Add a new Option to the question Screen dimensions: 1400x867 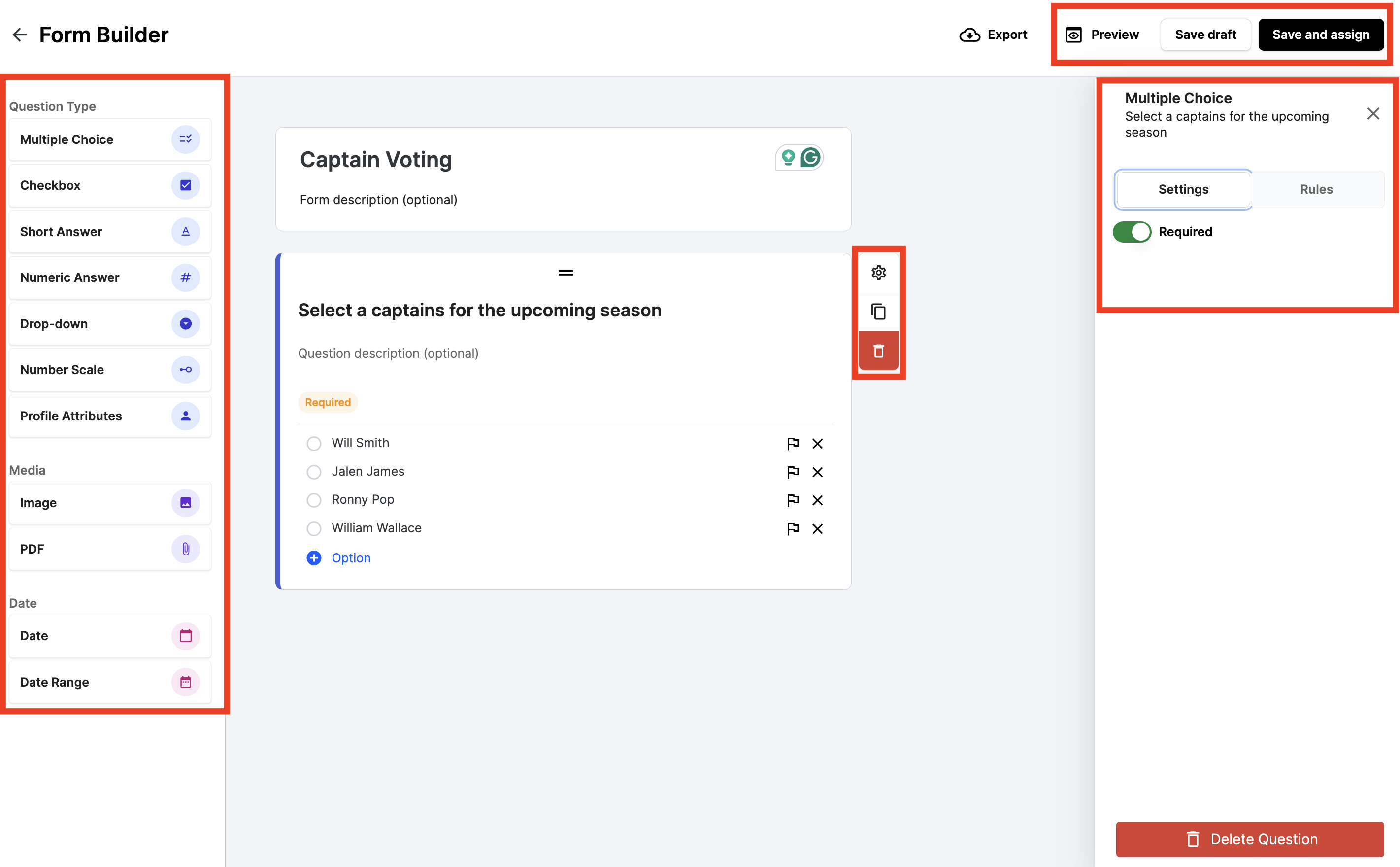tap(338, 557)
